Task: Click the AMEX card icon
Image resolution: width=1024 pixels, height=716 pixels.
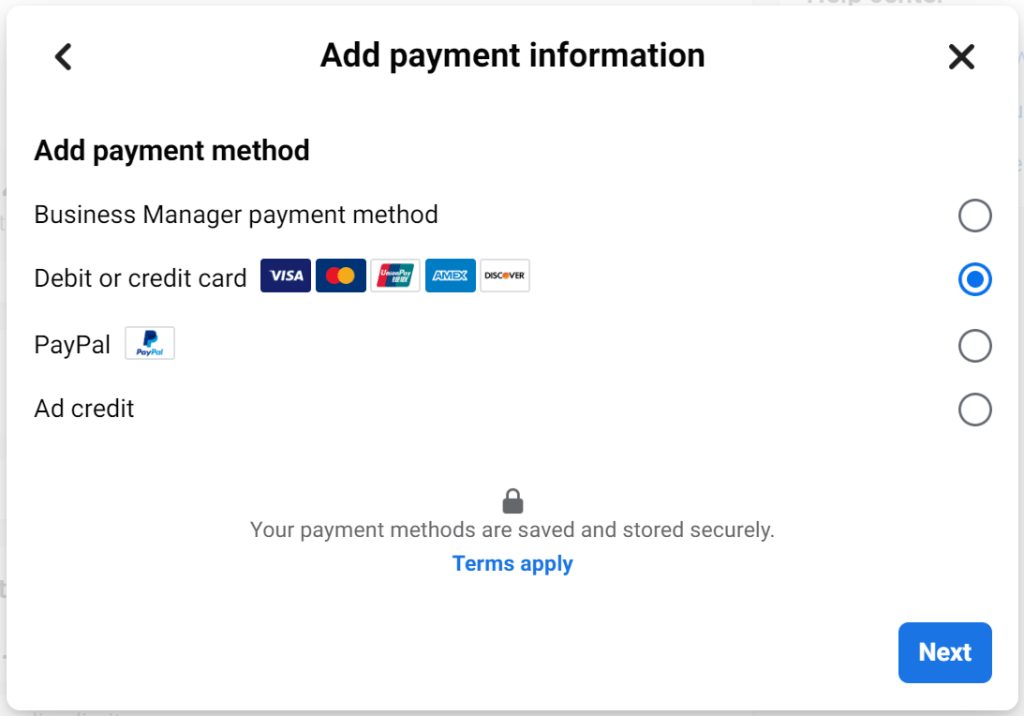Action: pos(450,275)
